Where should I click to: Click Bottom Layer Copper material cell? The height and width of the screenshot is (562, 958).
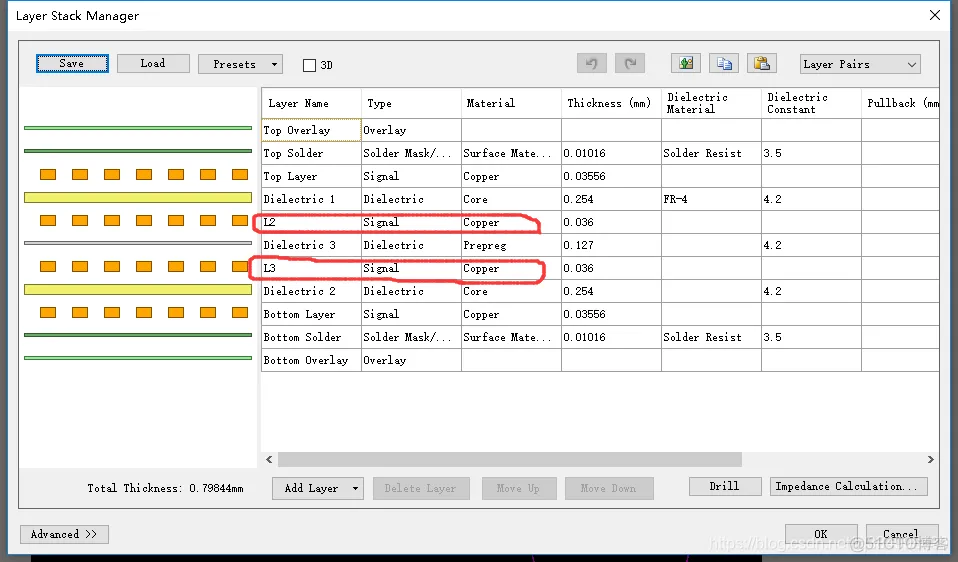(x=511, y=315)
